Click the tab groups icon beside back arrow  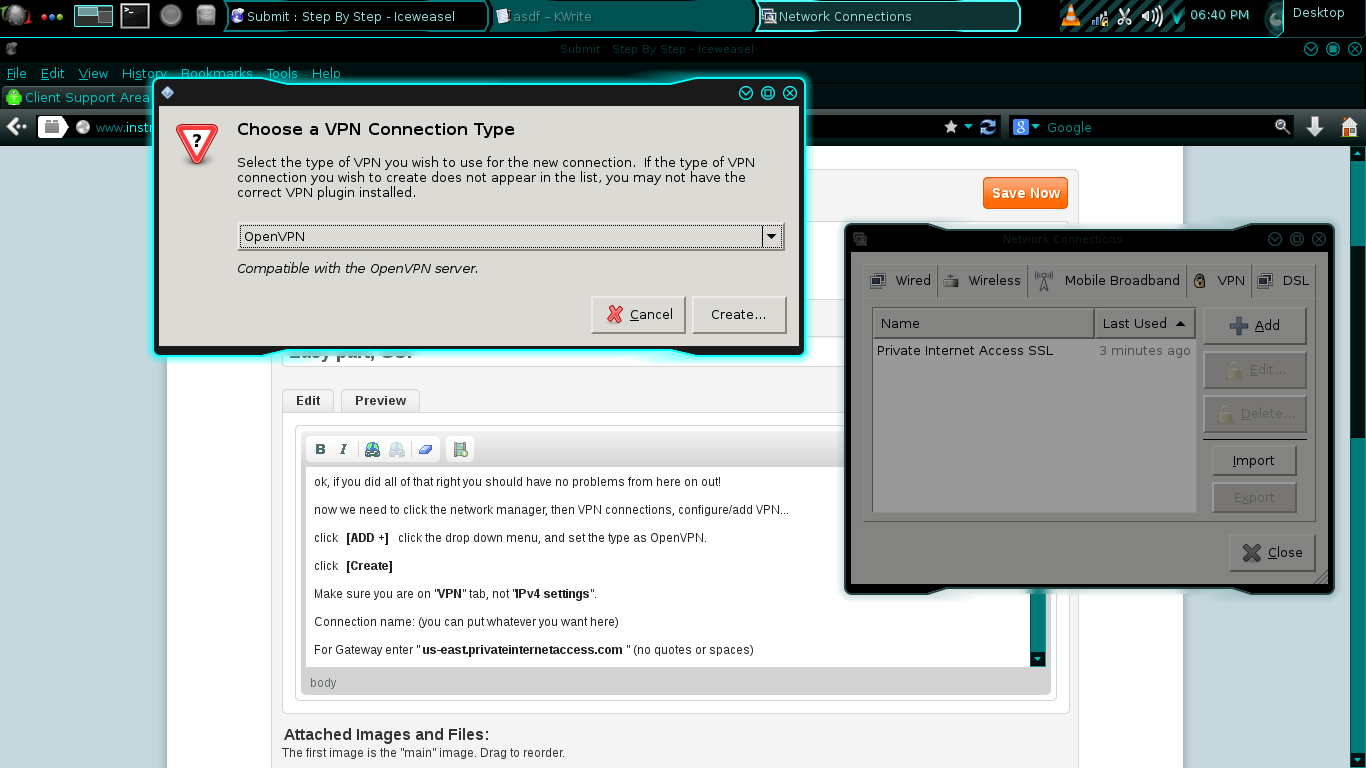[52, 127]
